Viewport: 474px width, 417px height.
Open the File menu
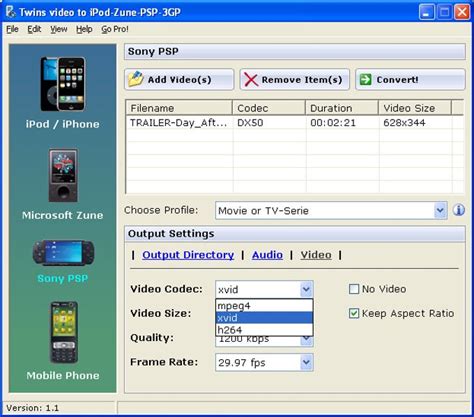pos(12,29)
